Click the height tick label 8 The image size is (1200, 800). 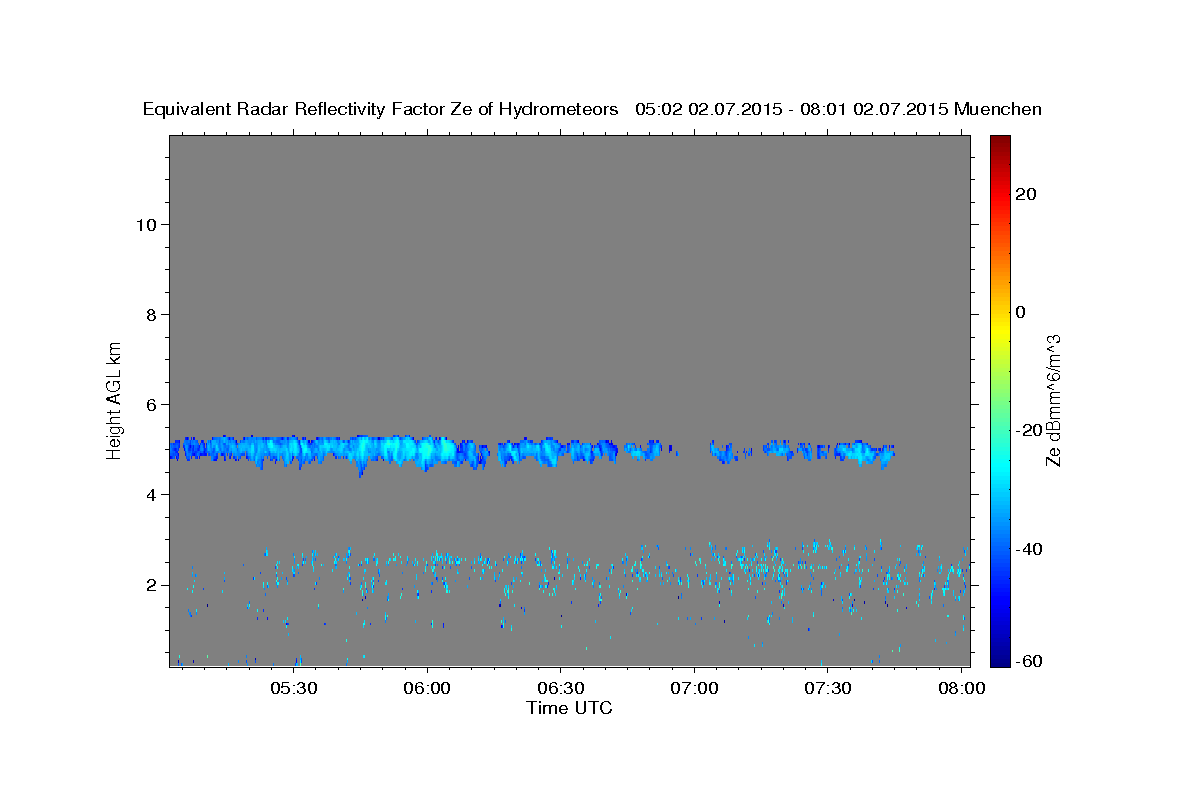click(x=152, y=315)
